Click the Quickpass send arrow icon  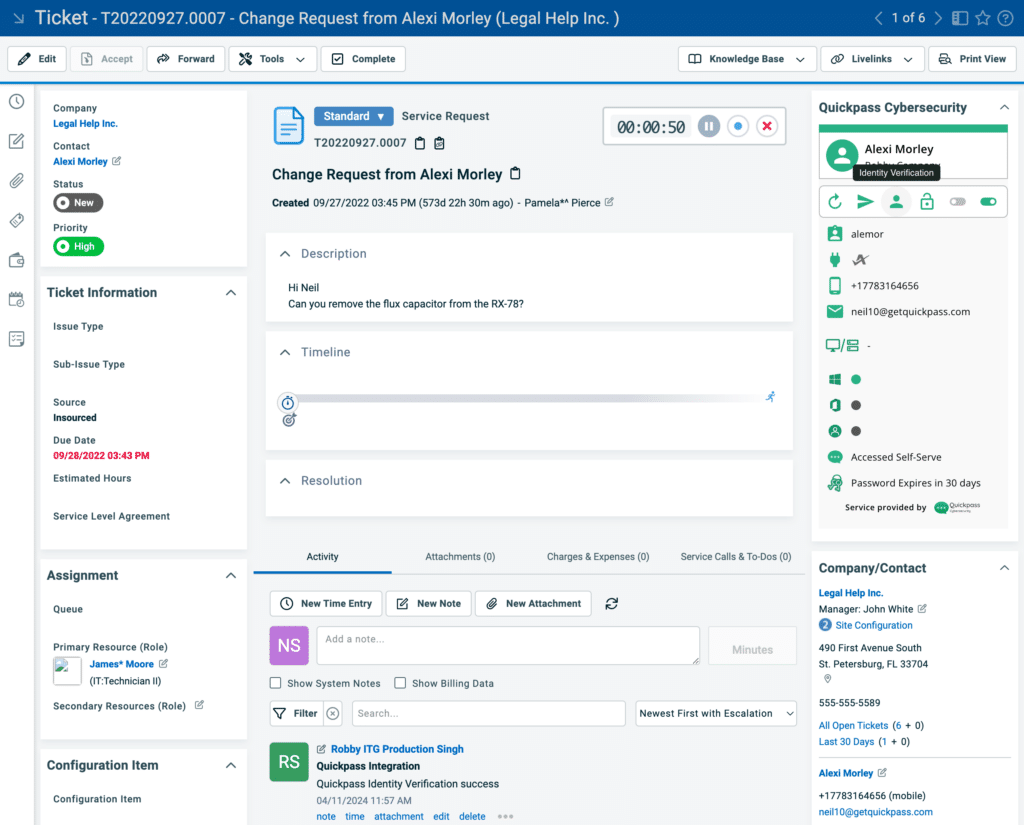[x=865, y=202]
